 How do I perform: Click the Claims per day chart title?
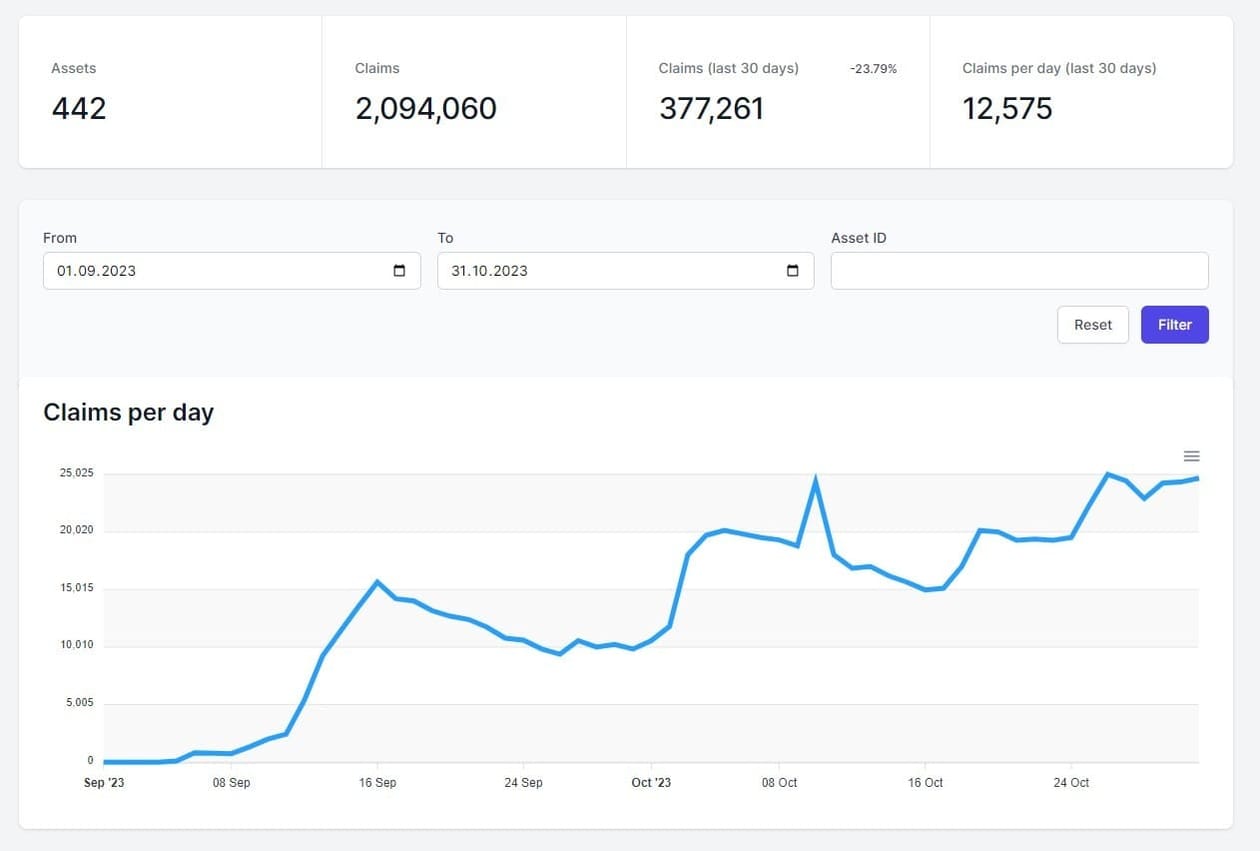pyautogui.click(x=128, y=412)
